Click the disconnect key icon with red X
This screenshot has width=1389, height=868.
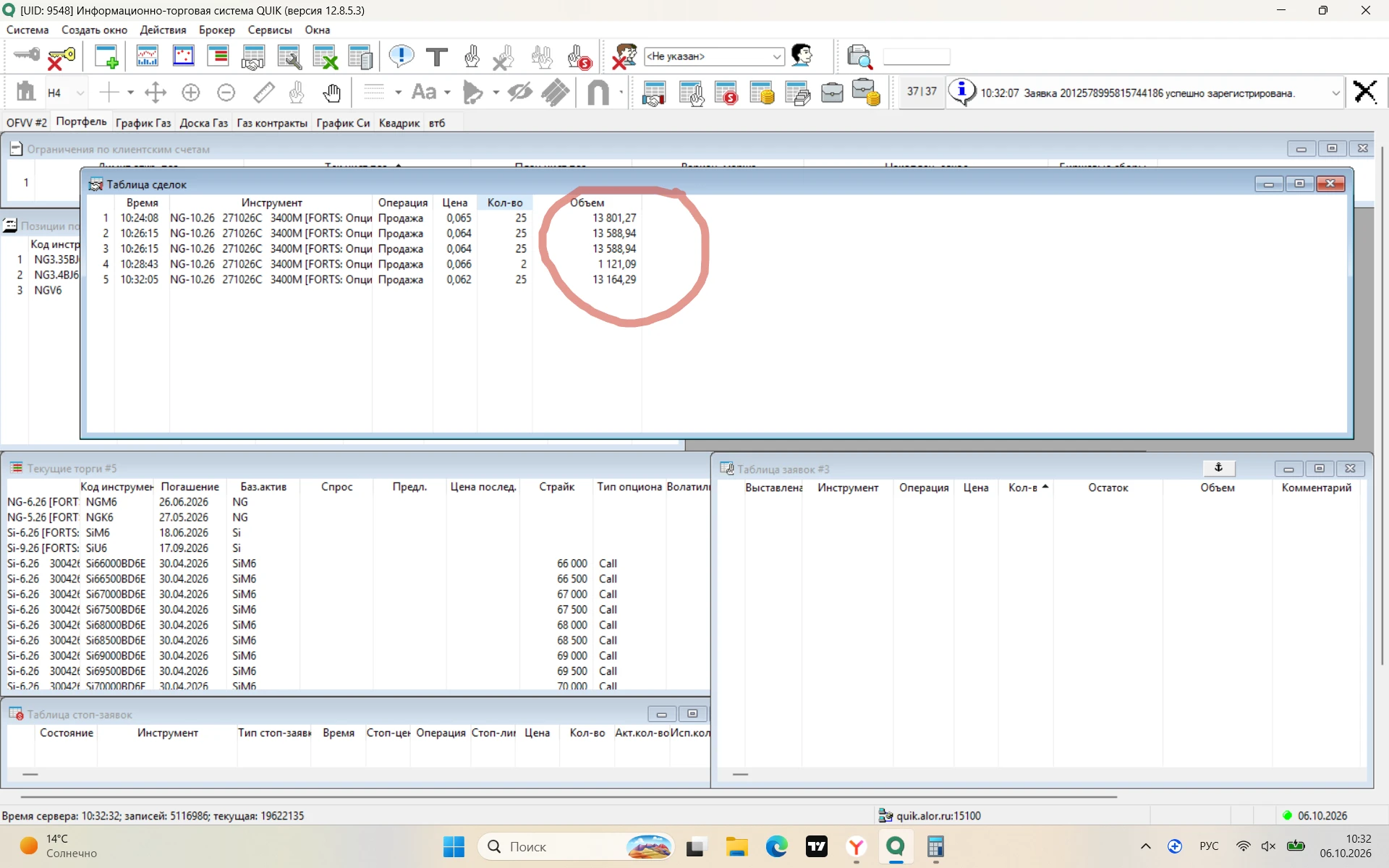tap(61, 56)
